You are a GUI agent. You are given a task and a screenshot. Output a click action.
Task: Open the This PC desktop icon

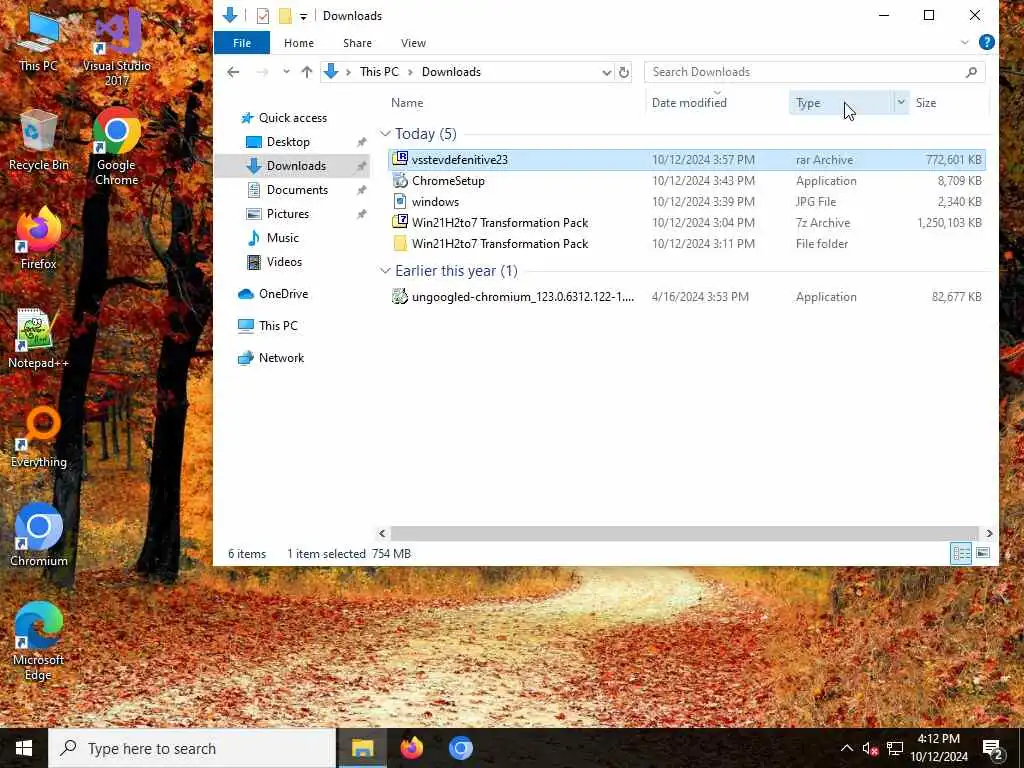[38, 40]
